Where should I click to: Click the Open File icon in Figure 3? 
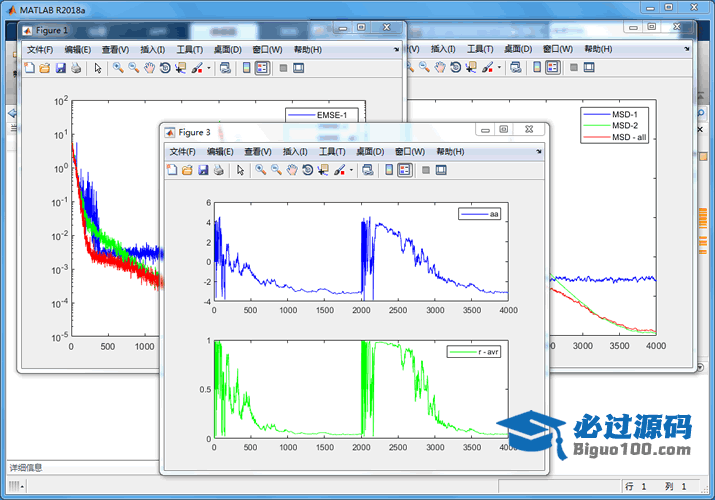(187, 170)
